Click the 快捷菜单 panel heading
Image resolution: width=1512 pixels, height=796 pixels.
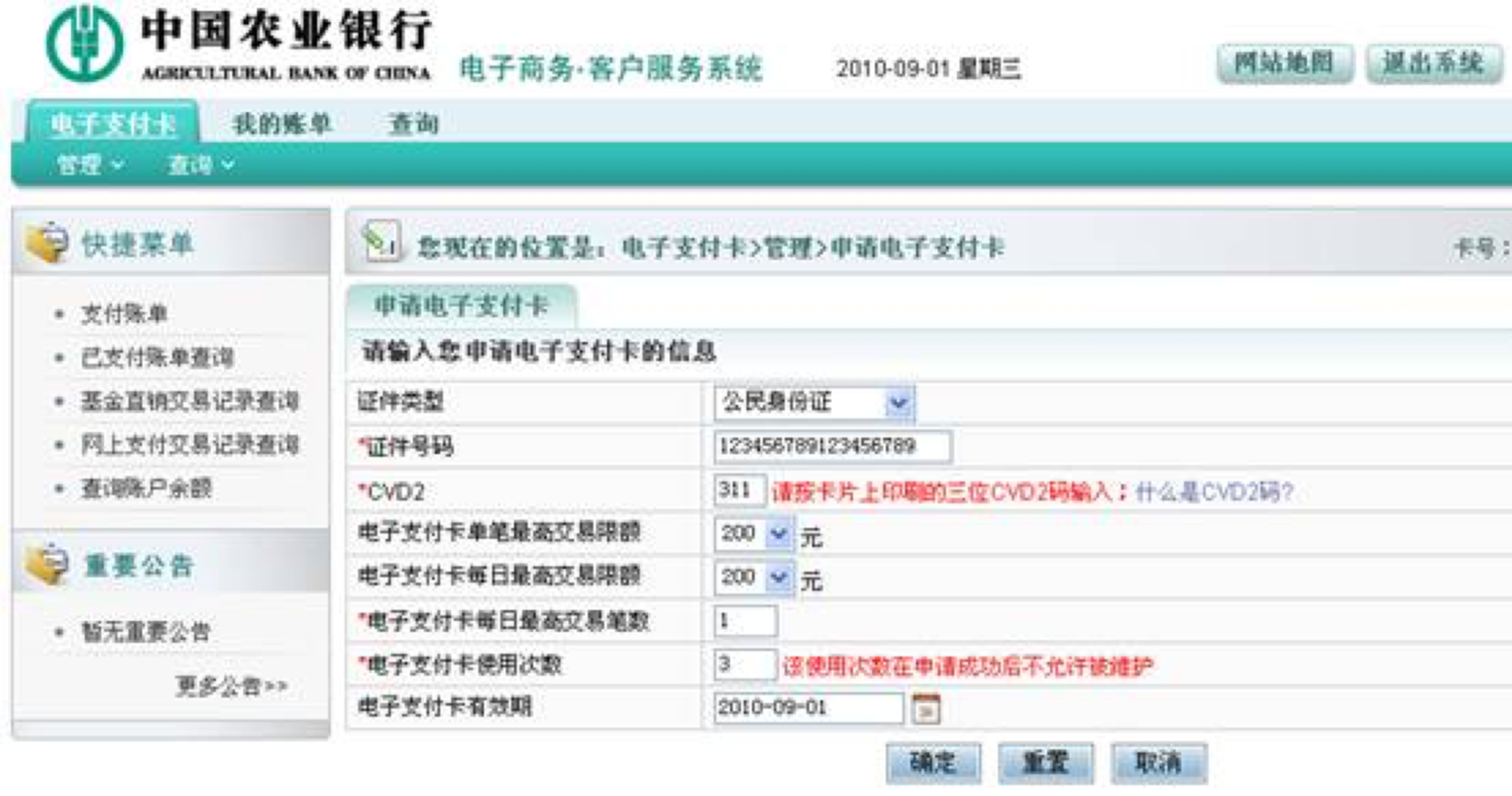(x=138, y=243)
